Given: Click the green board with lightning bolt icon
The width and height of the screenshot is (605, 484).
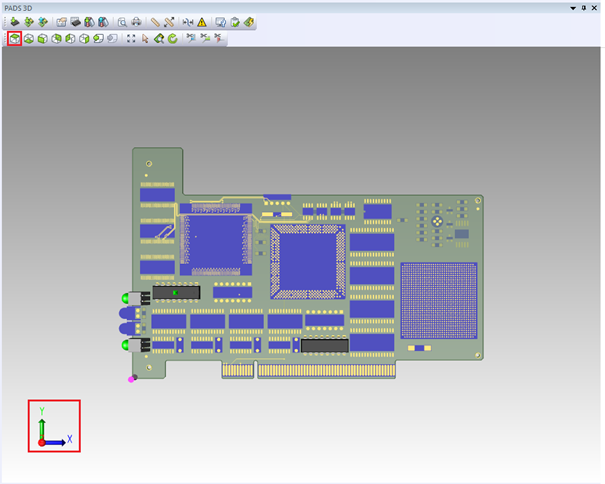Looking at the screenshot, I should 249,22.
